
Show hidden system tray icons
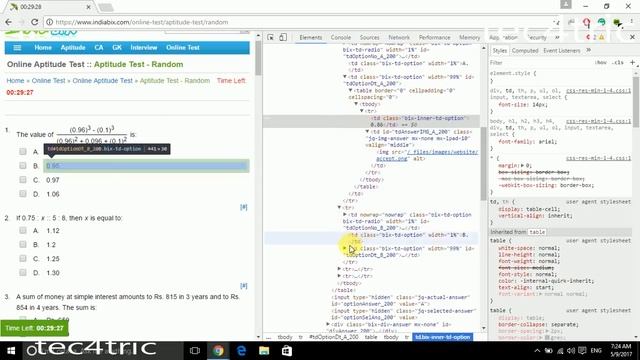(x=537, y=351)
